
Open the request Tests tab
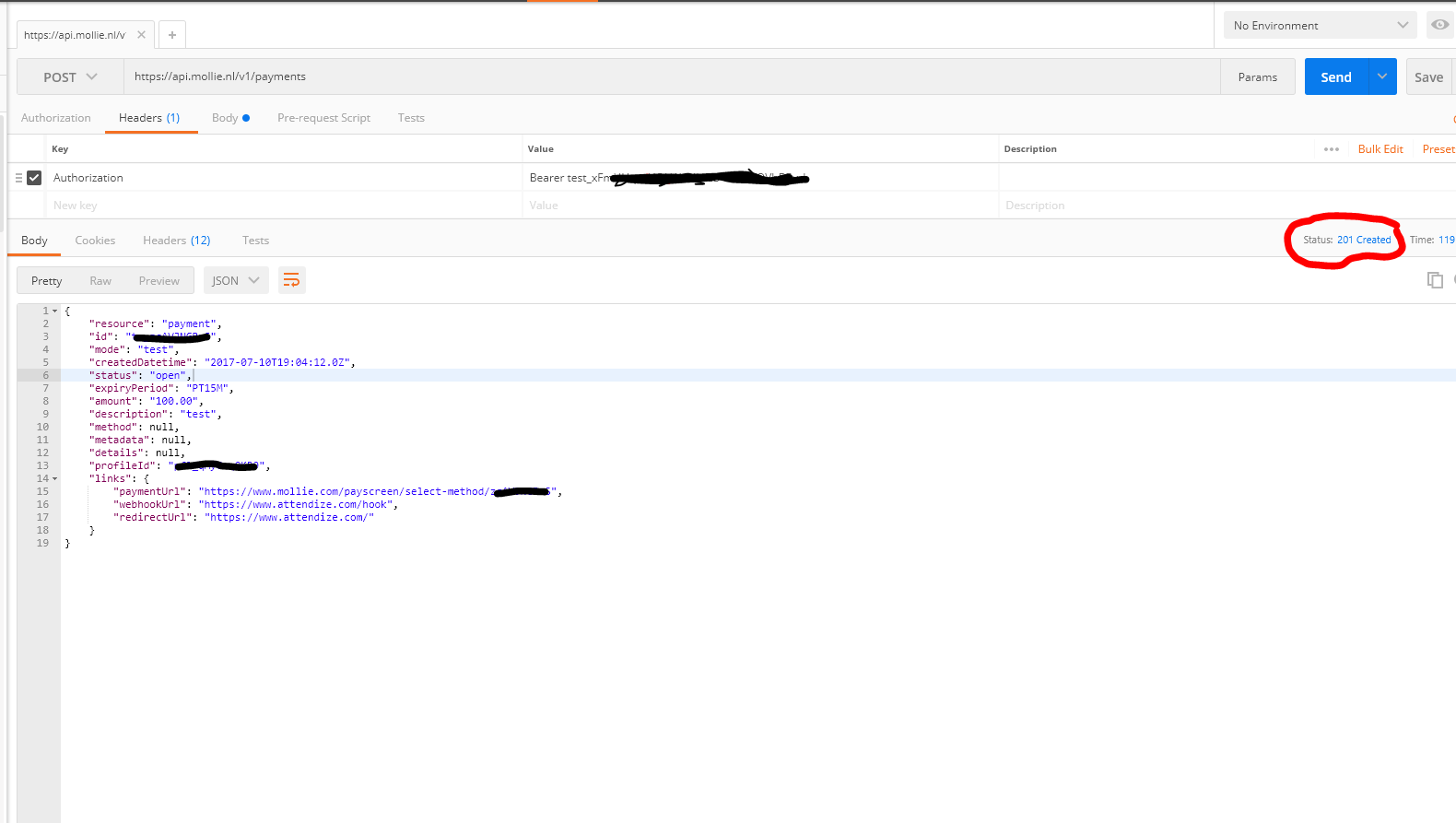tap(411, 118)
